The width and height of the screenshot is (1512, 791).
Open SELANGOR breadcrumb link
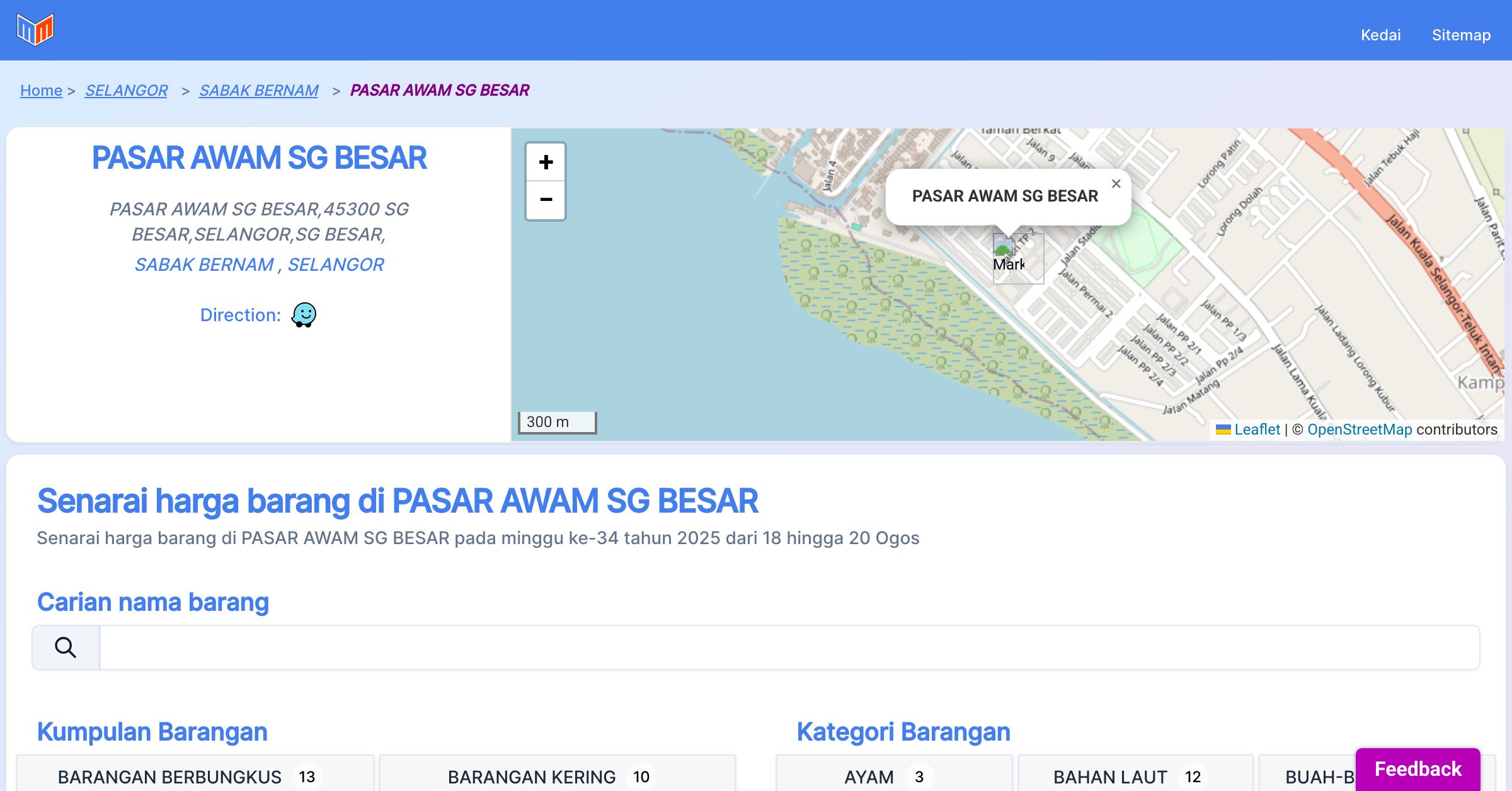pos(126,90)
